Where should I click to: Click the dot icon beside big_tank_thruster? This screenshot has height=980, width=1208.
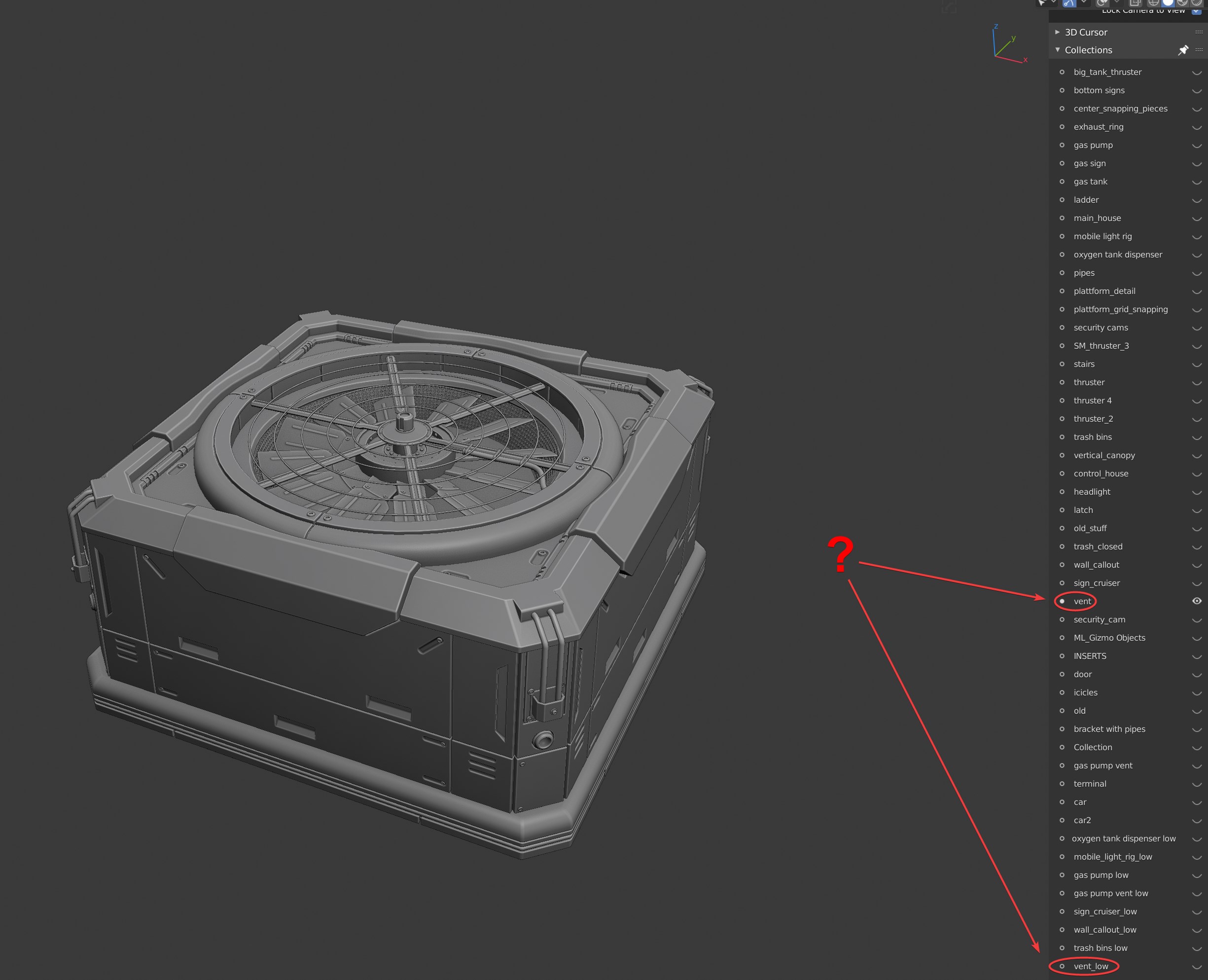point(1062,73)
